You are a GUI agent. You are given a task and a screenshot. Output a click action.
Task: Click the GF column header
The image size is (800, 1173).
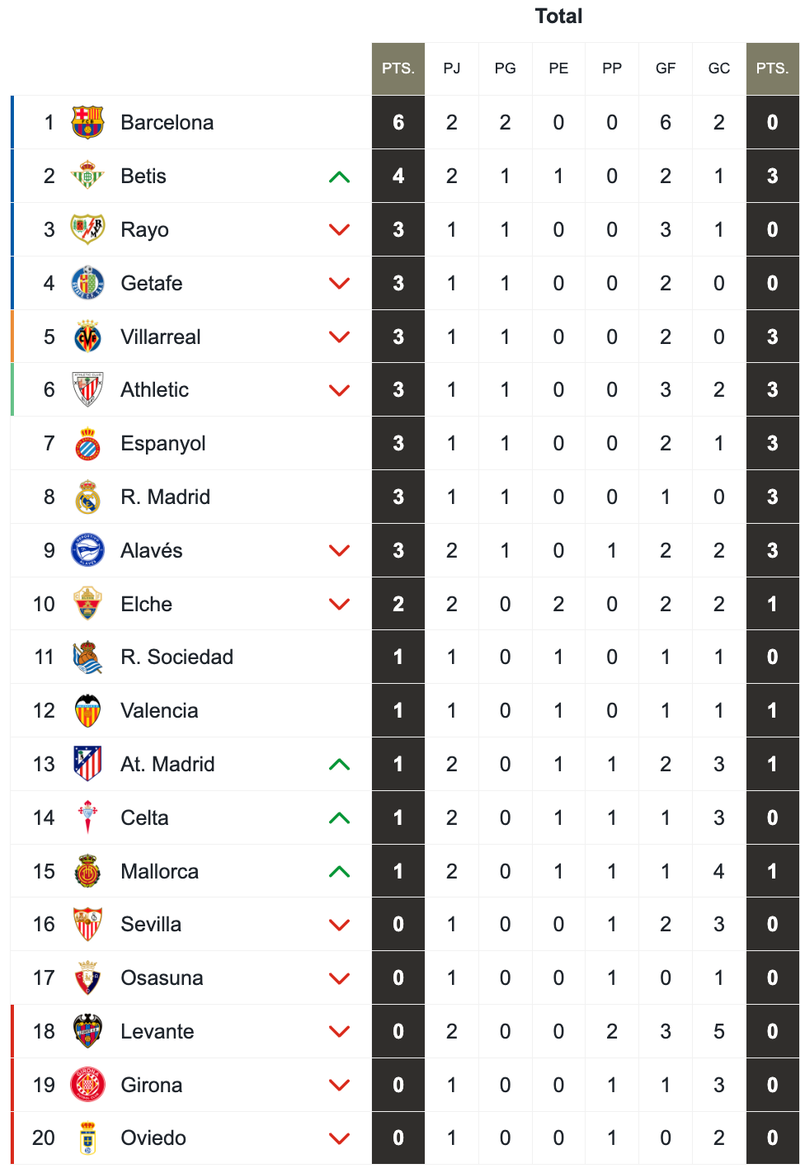[665, 69]
